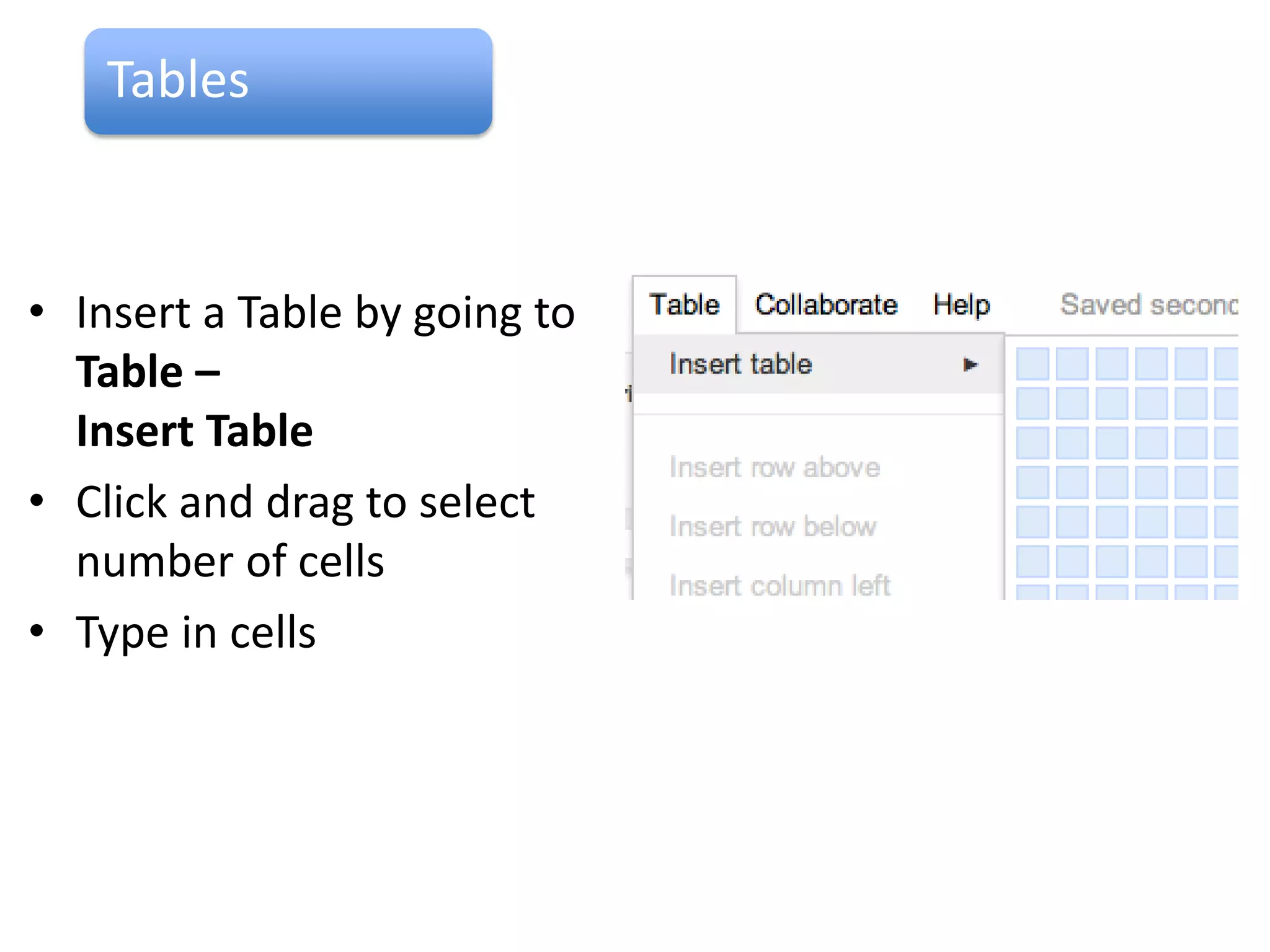Select third column, third row grid cell
Image resolution: width=1270 pixels, height=952 pixels.
[1112, 443]
